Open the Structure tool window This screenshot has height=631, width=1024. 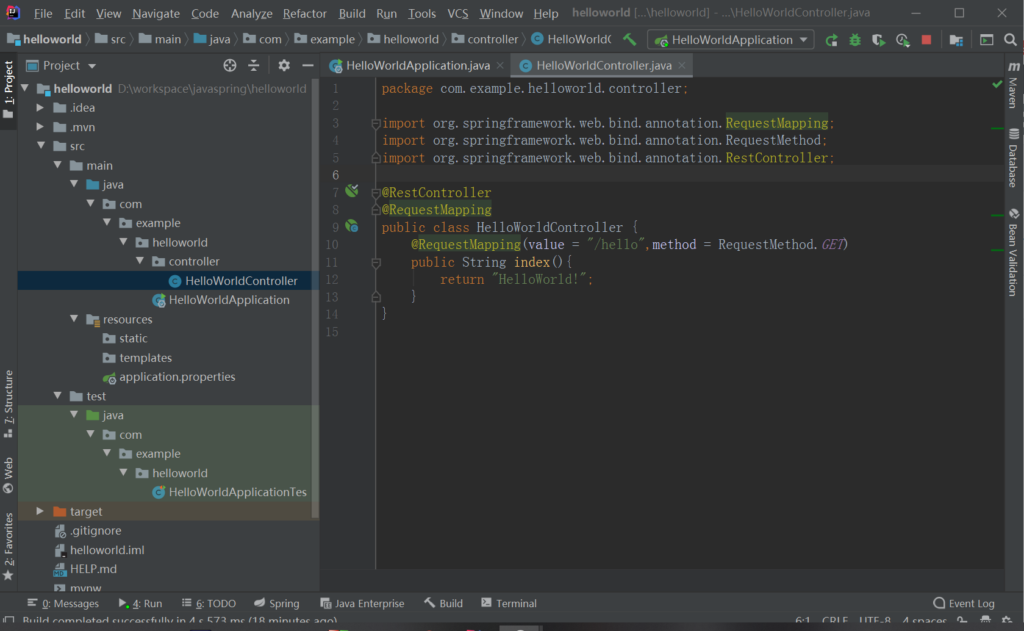(8, 404)
